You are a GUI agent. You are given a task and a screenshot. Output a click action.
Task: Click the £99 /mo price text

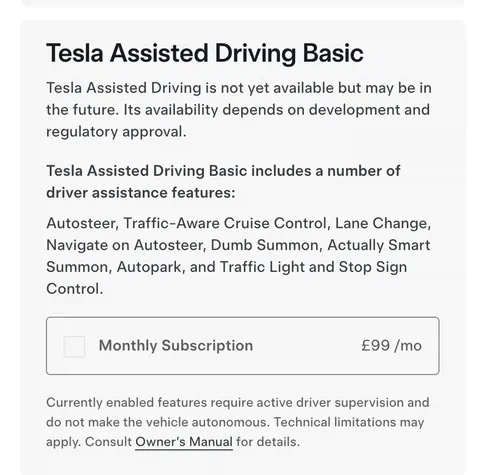pyautogui.click(x=391, y=346)
